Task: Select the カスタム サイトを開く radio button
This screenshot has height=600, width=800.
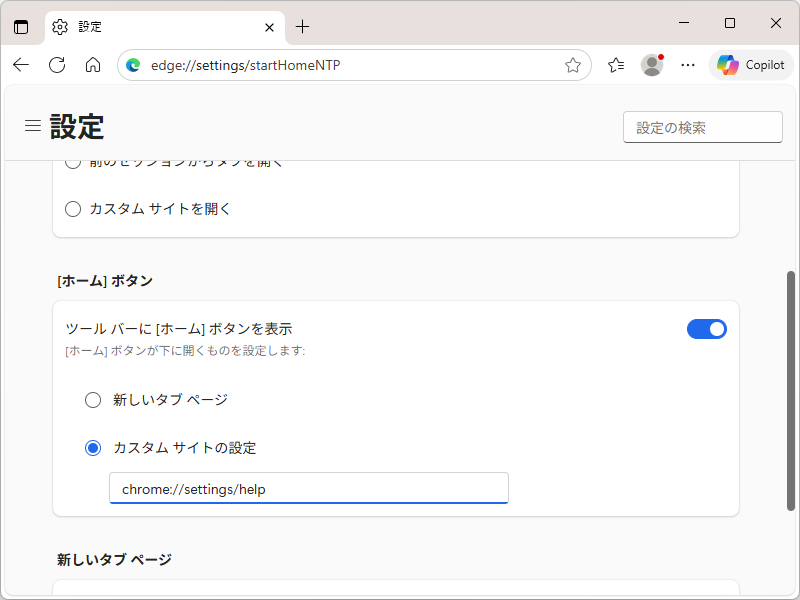Action: 73,208
